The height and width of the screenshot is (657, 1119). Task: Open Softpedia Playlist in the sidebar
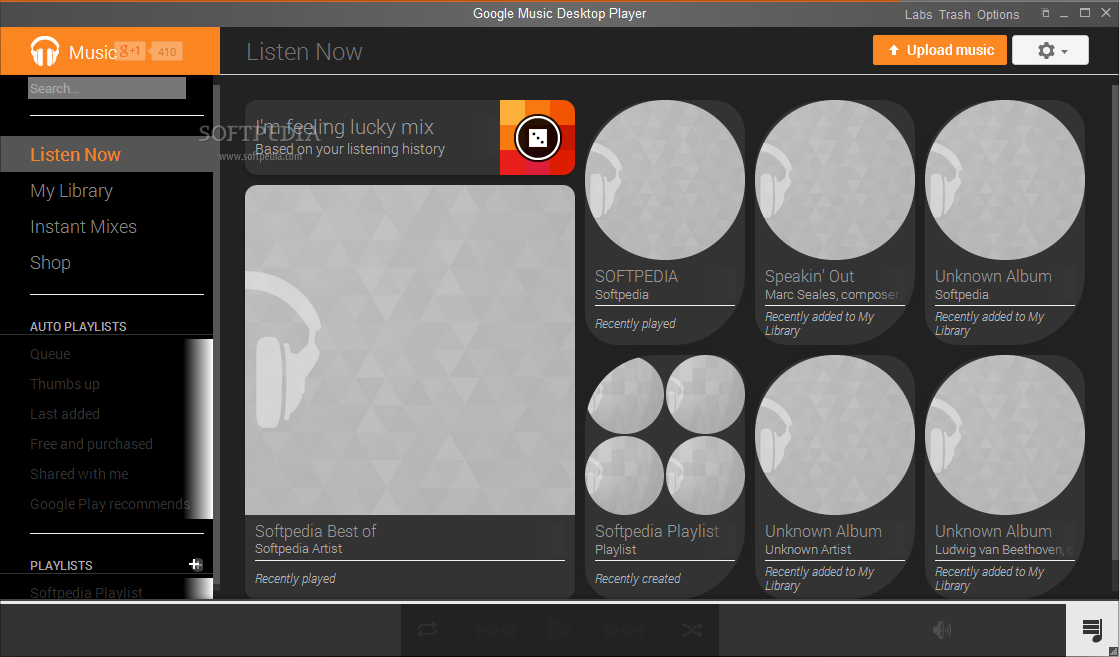coord(86,592)
